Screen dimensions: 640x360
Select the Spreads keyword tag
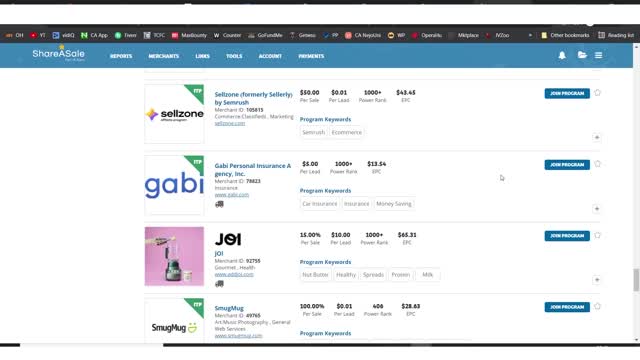coord(373,275)
